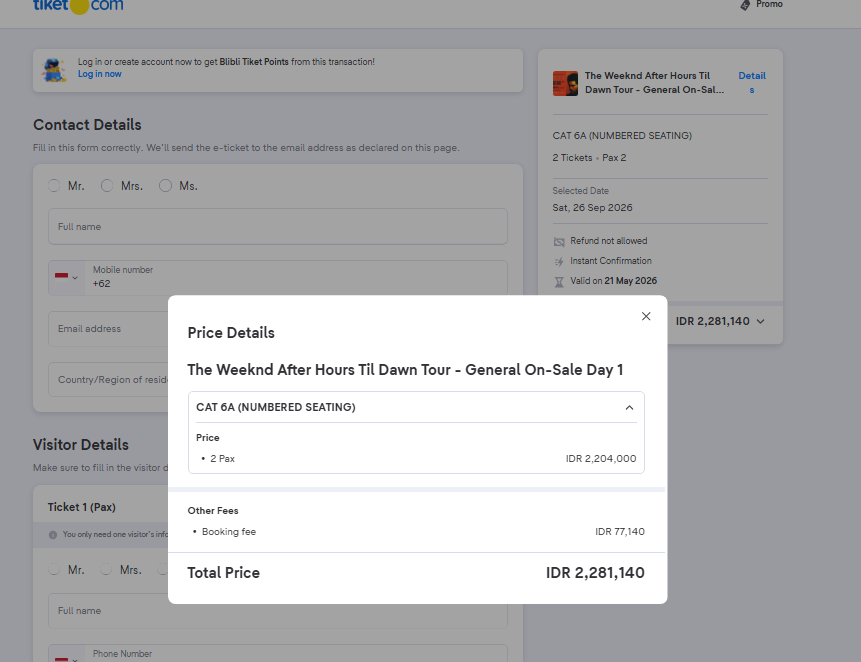Click the Instant Confirmation lightning icon

pyautogui.click(x=559, y=262)
